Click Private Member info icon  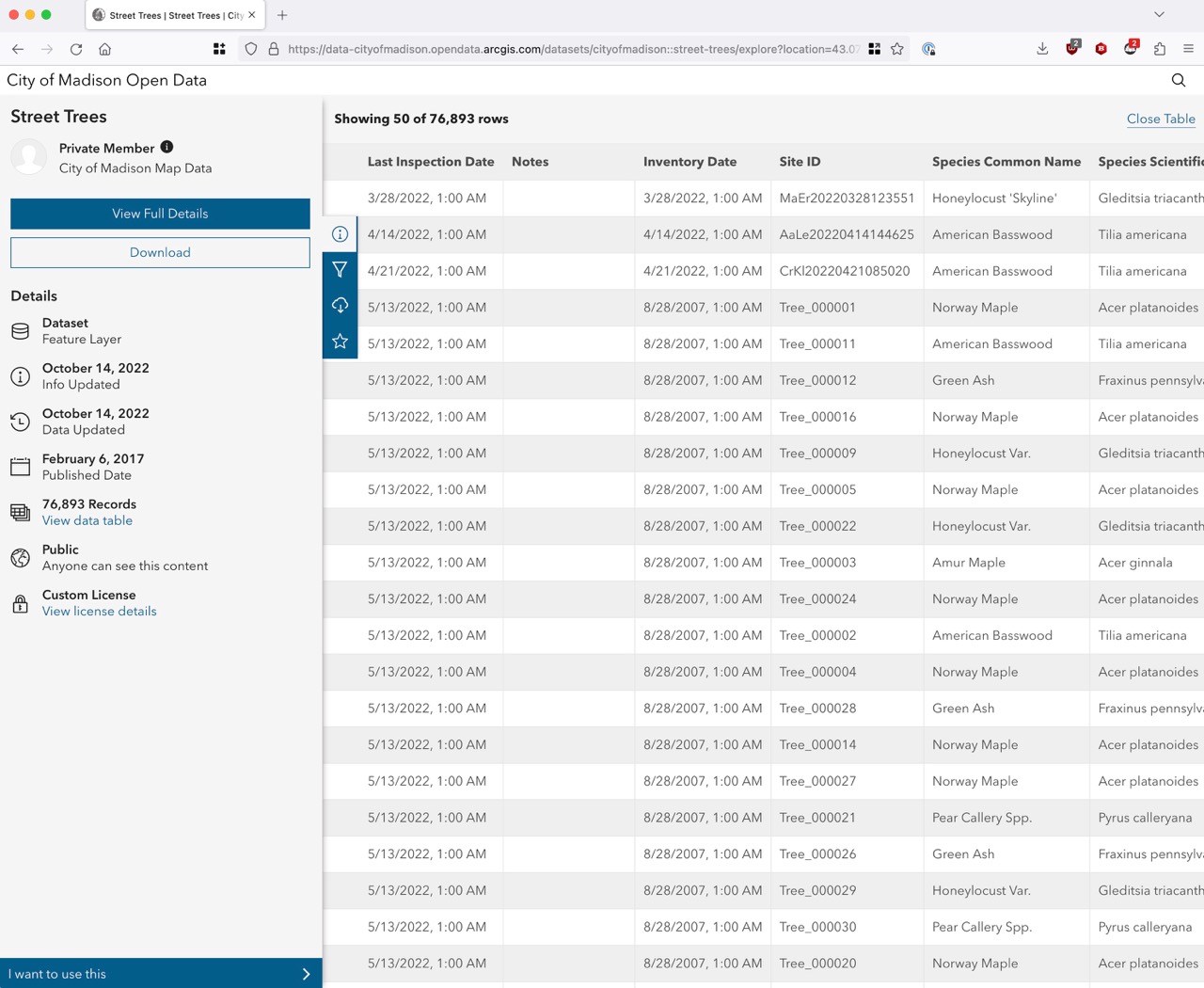166,147
